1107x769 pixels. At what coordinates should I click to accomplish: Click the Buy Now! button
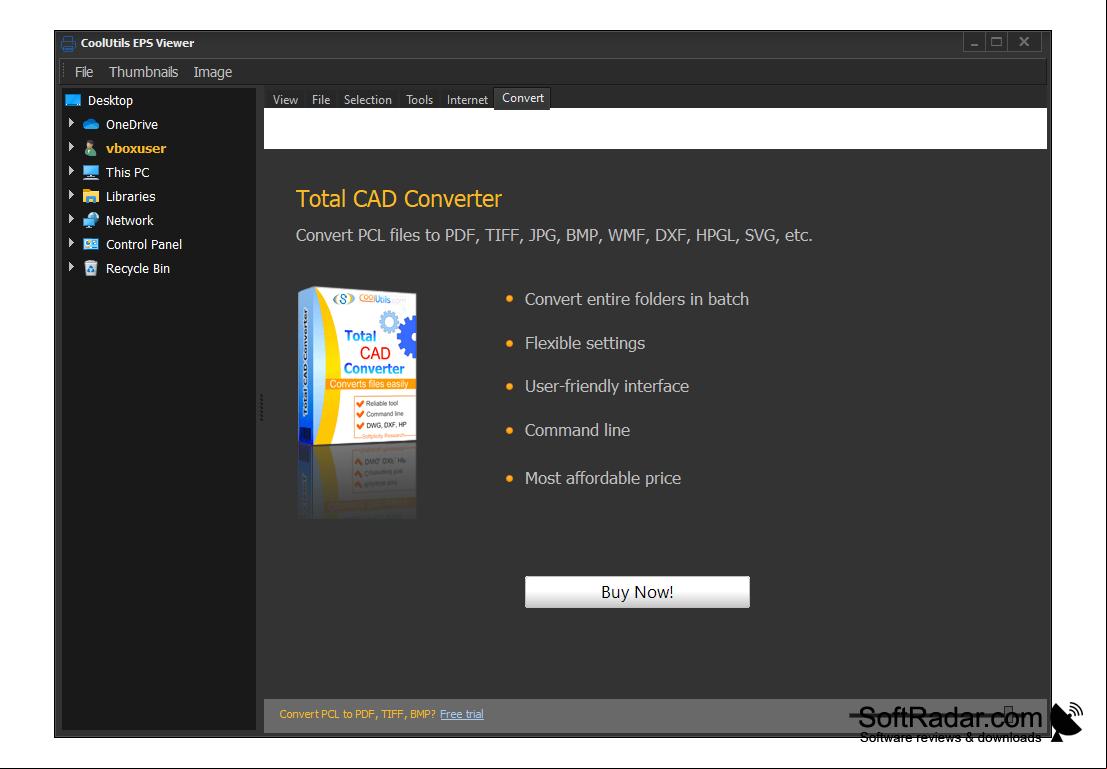point(637,592)
